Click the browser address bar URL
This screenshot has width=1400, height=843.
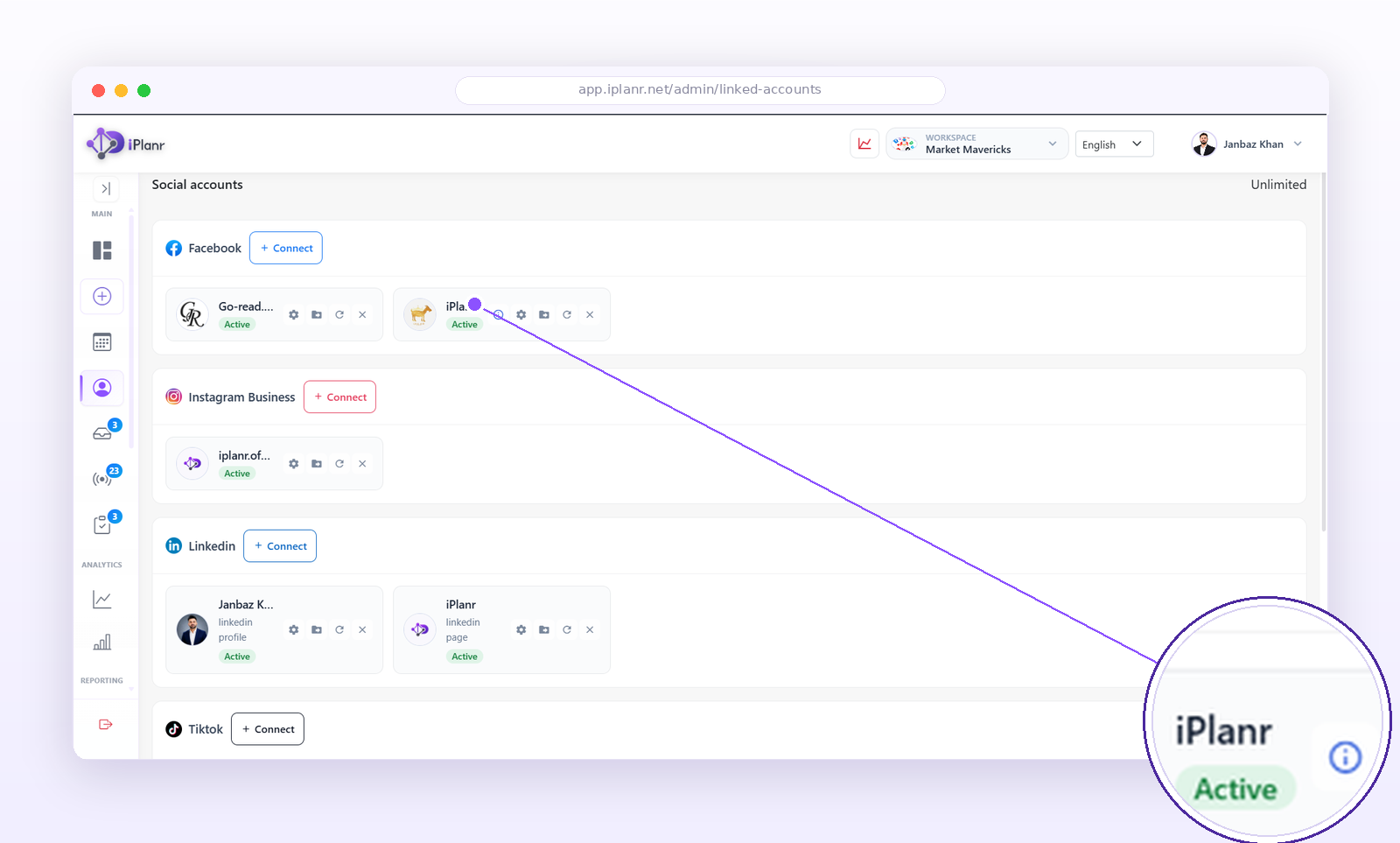pyautogui.click(x=700, y=89)
